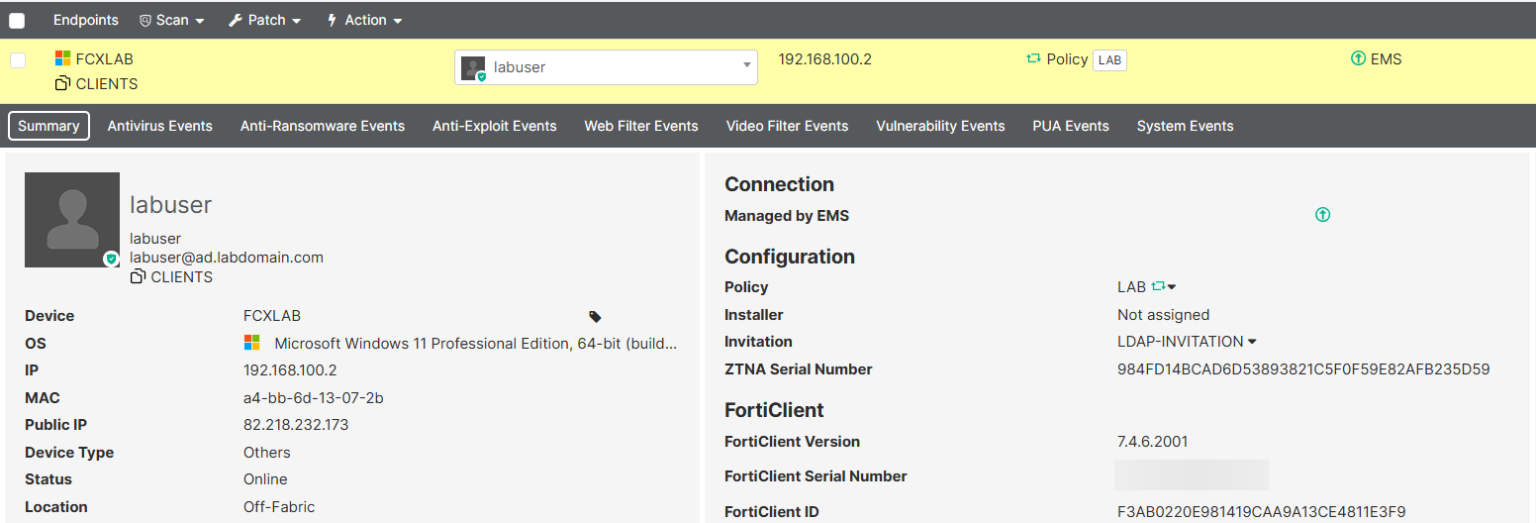1536x523 pixels.
Task: Click the Endpoints header label
Action: coord(85,20)
